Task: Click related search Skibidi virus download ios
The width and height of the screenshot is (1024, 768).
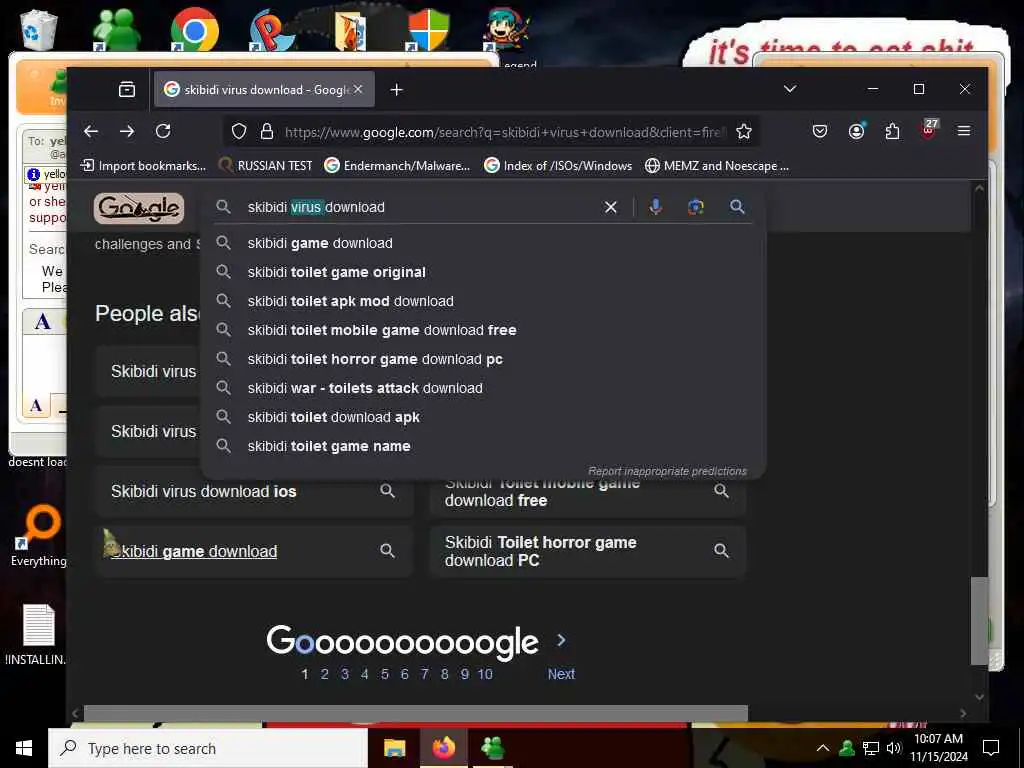Action: click(254, 491)
